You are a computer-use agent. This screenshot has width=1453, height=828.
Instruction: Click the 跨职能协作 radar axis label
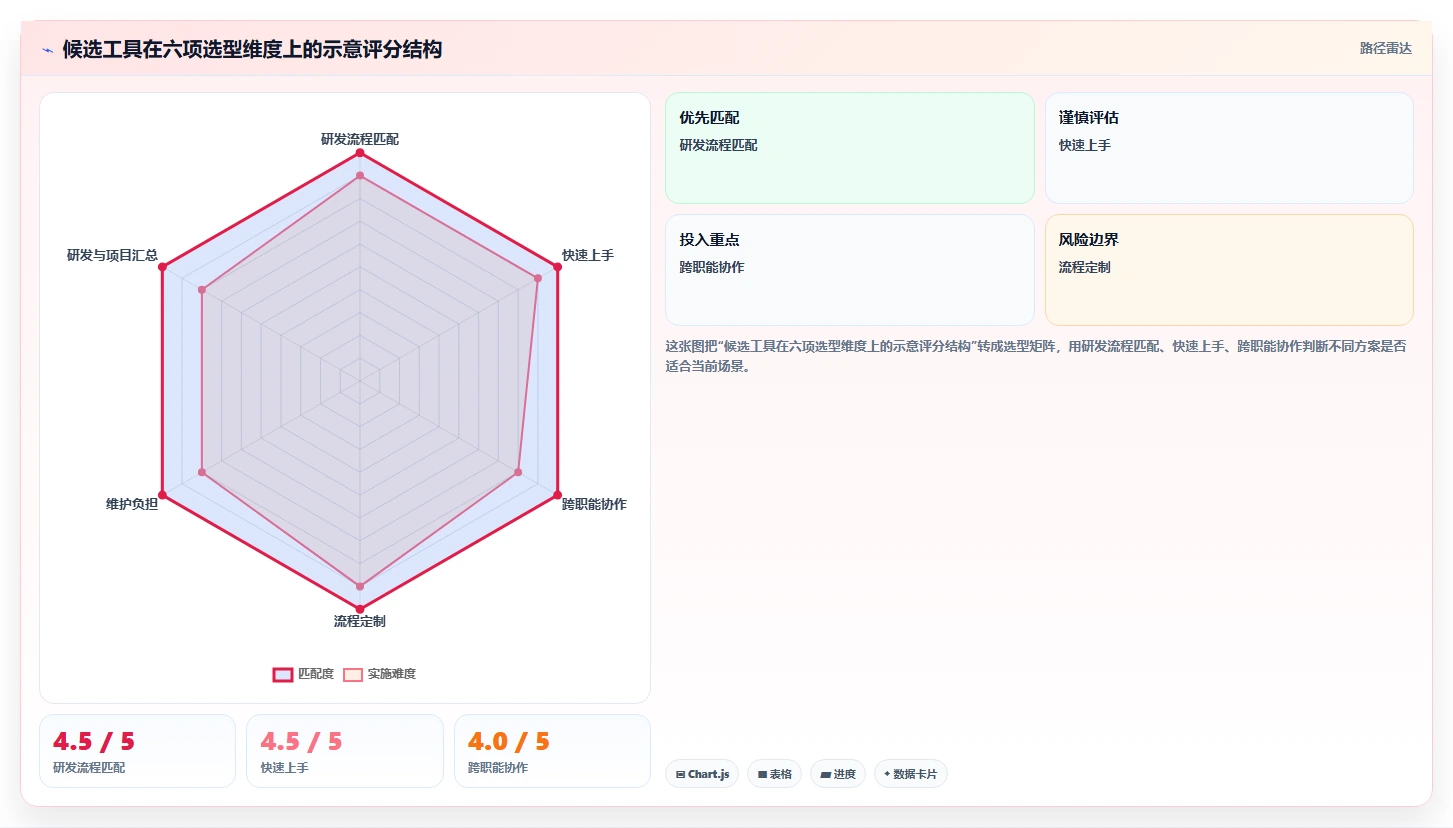coord(594,504)
